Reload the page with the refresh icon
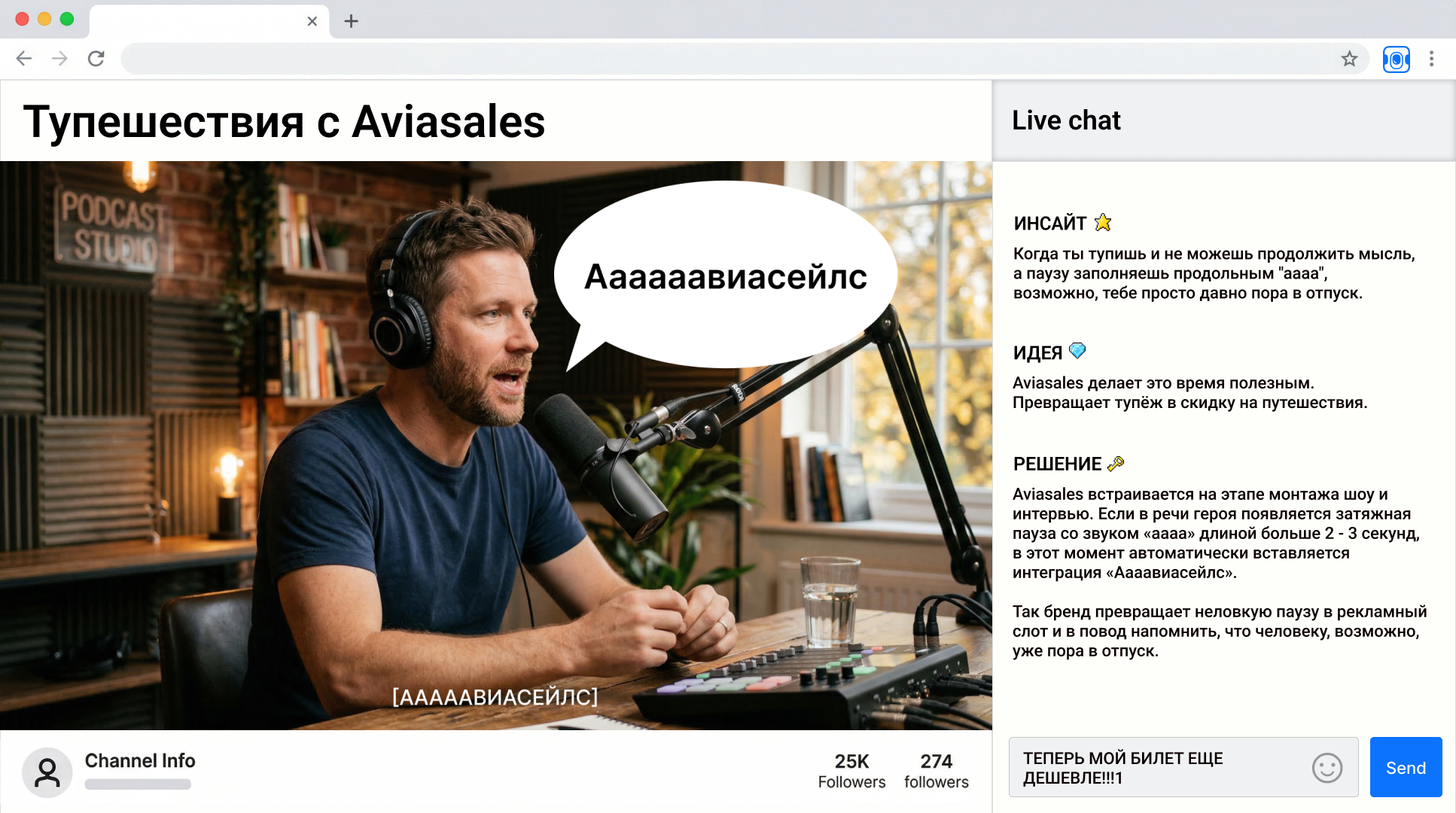Screen dimensions: 1456x813 pyautogui.click(x=96, y=59)
